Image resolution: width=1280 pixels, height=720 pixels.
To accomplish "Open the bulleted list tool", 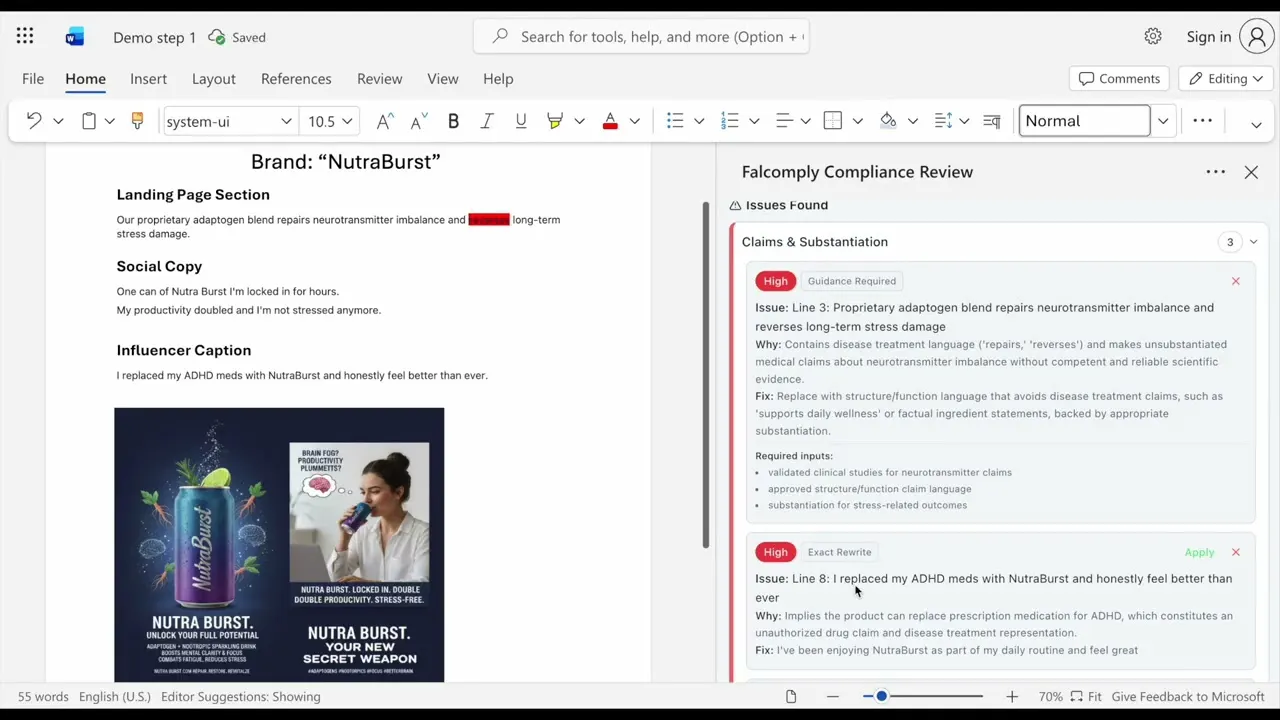I will (675, 121).
